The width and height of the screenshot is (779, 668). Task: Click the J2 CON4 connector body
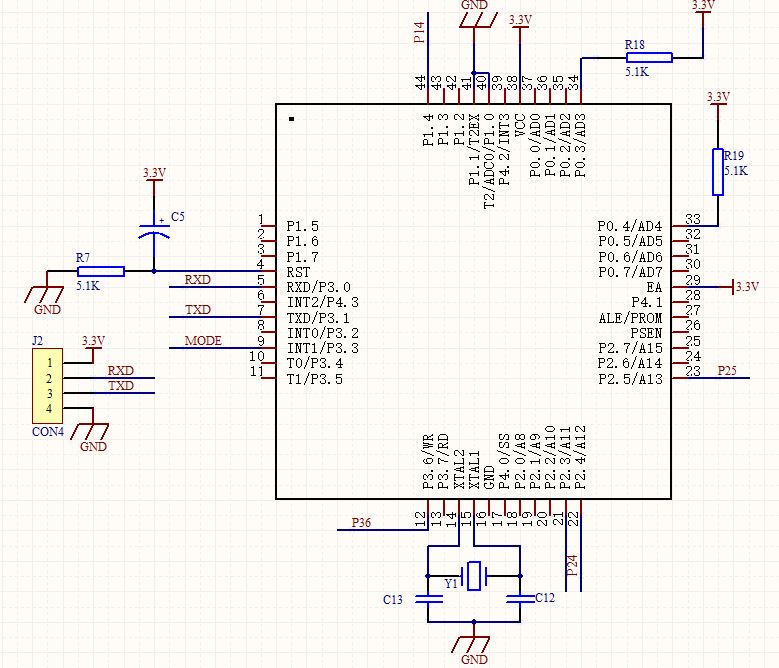tap(45, 385)
